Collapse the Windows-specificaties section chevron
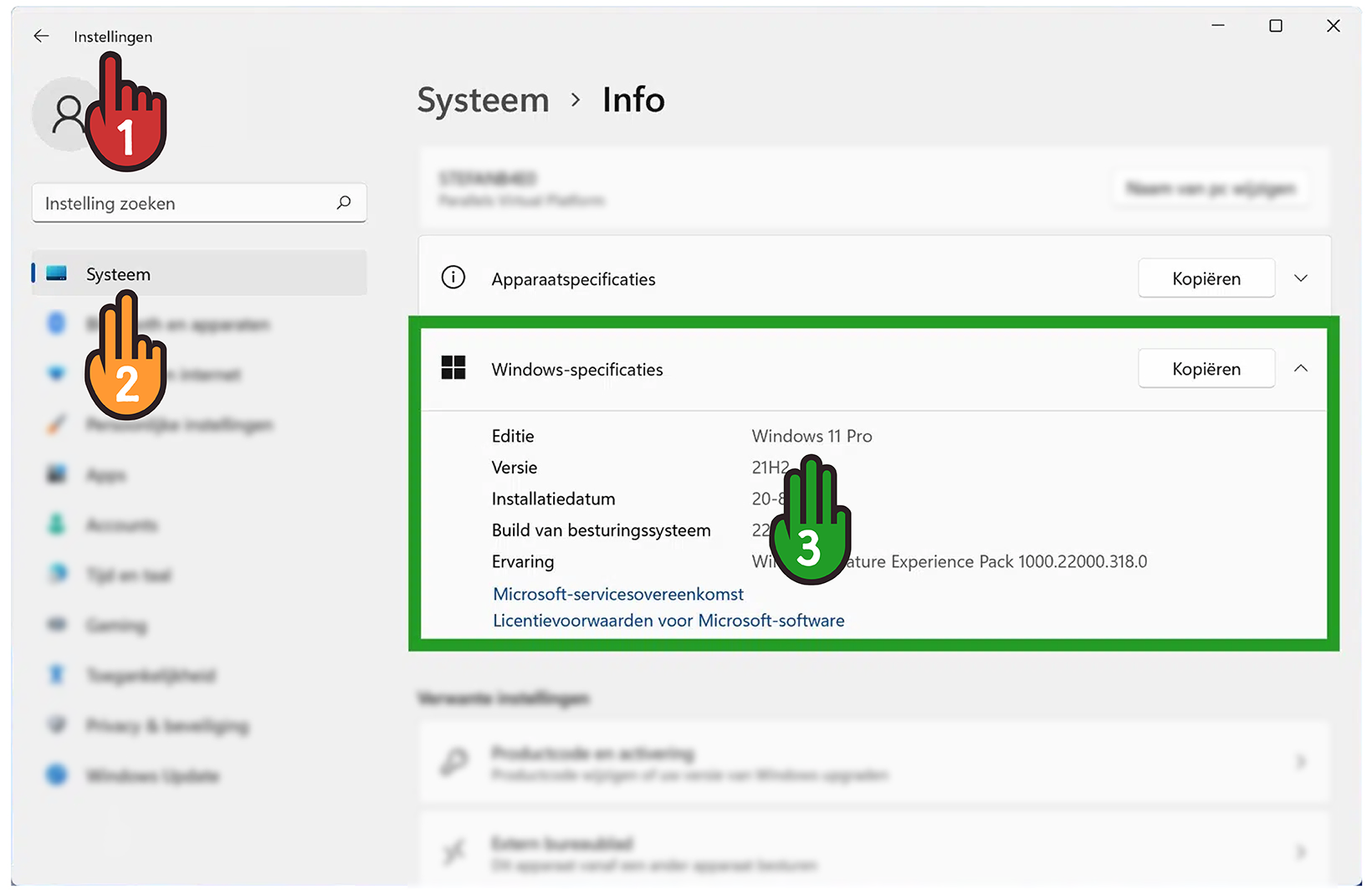The image size is (1372, 895). (1300, 368)
